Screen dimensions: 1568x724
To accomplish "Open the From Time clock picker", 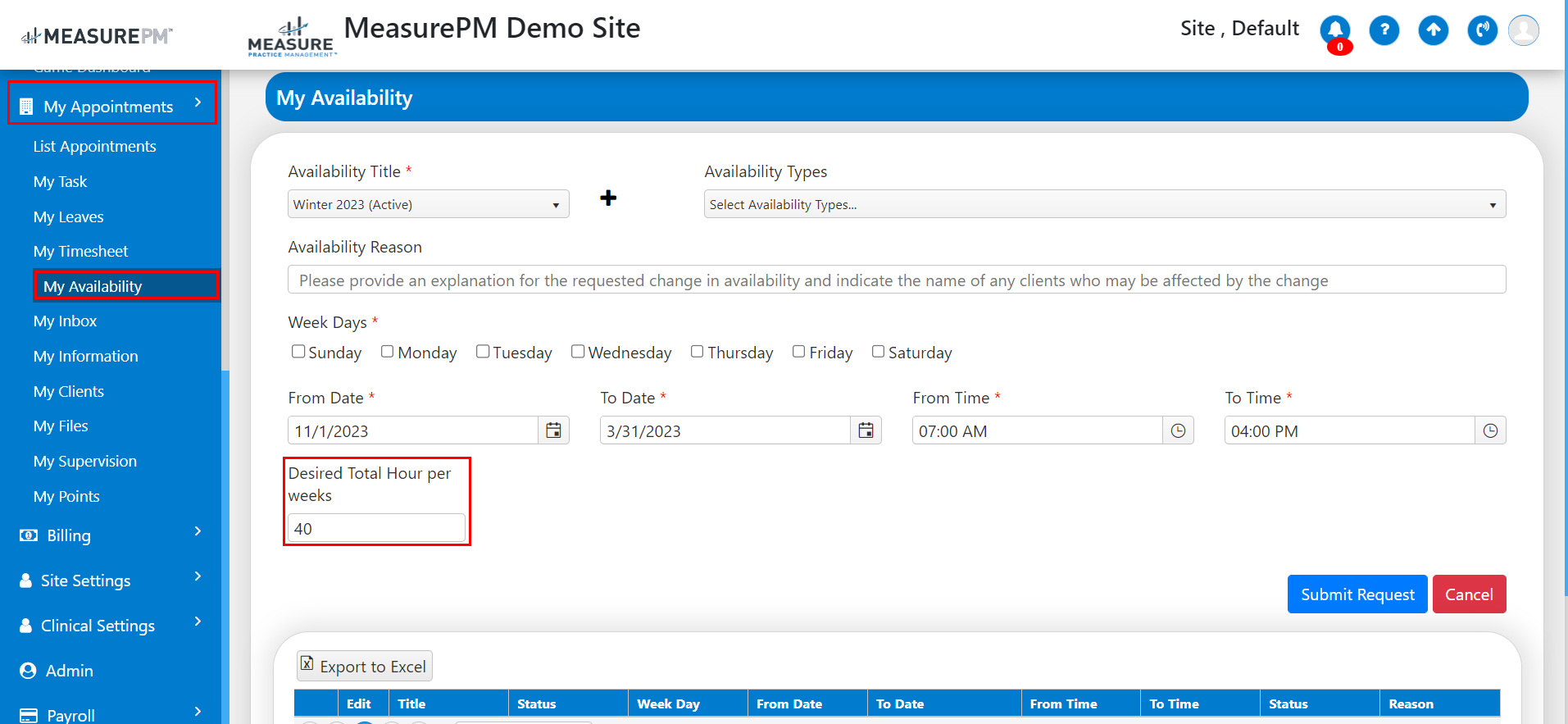I will click(x=1178, y=430).
